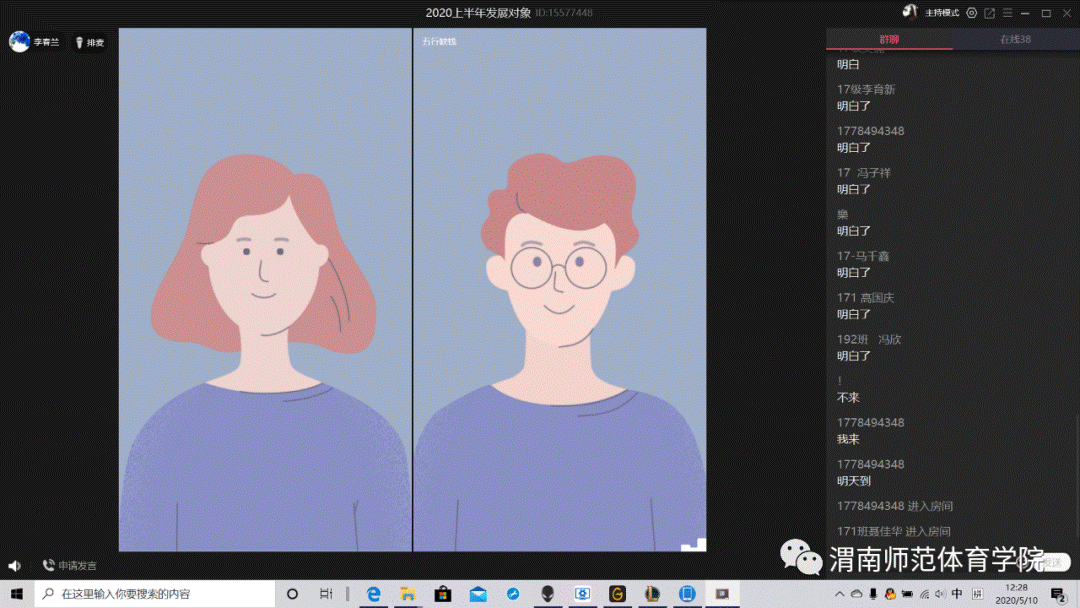
Task: Click the Windows Start button
Action: pos(17,594)
